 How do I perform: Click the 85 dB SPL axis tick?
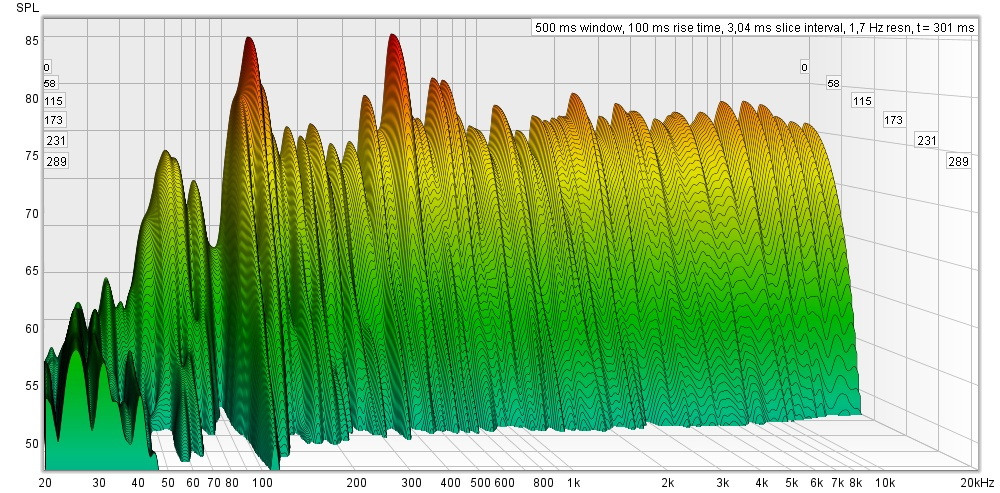pyautogui.click(x=32, y=41)
